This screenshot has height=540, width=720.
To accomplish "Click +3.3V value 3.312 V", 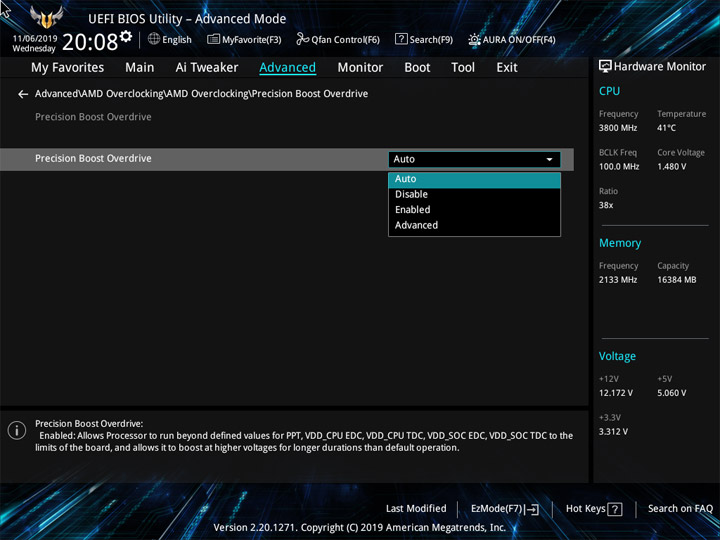I will [x=613, y=432].
